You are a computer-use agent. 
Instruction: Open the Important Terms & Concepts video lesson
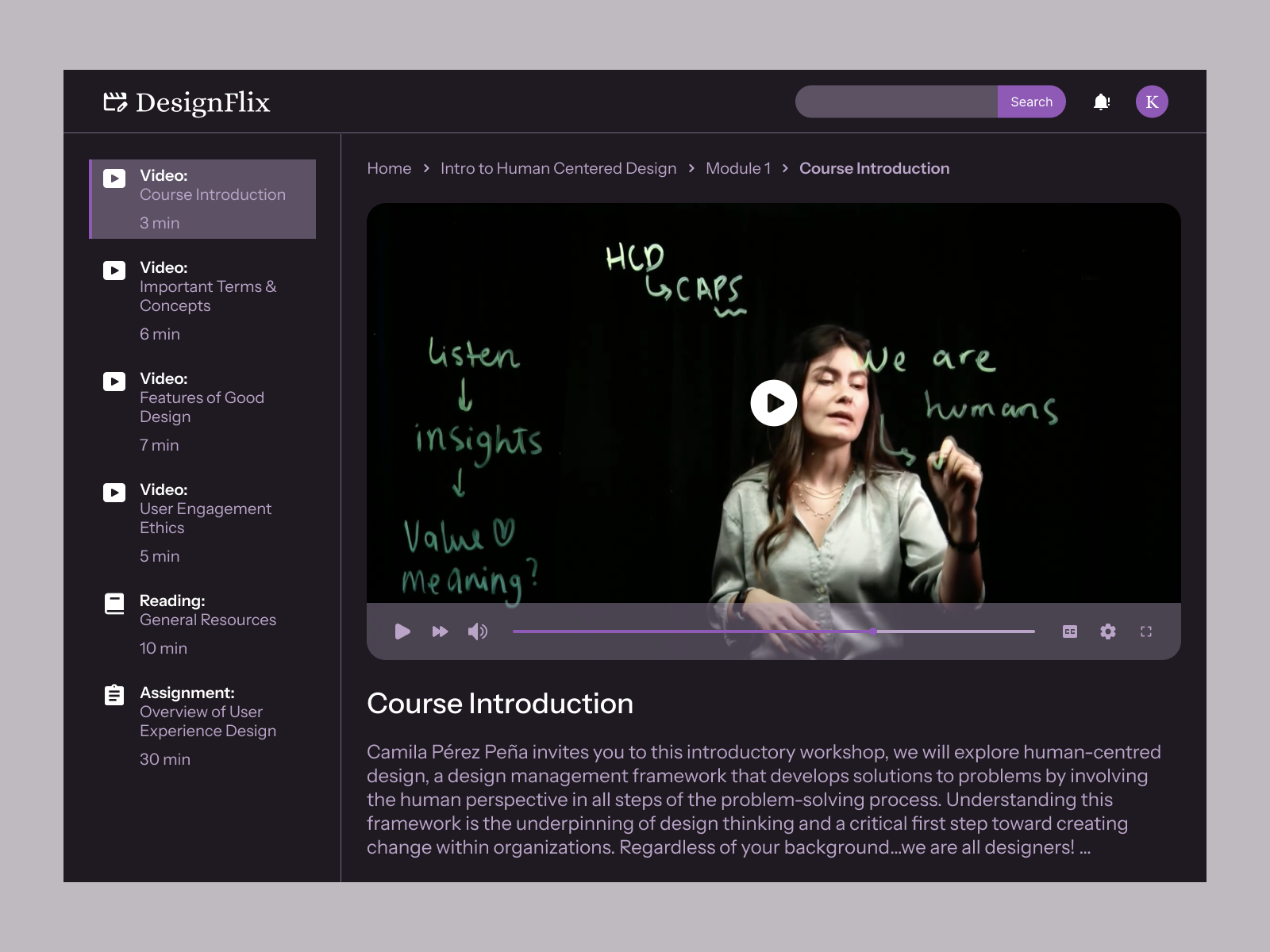tap(208, 296)
